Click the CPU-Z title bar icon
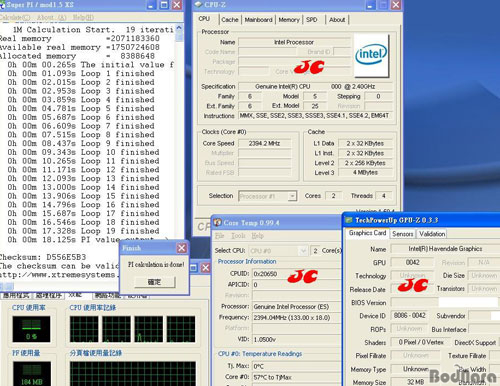 point(198,4)
